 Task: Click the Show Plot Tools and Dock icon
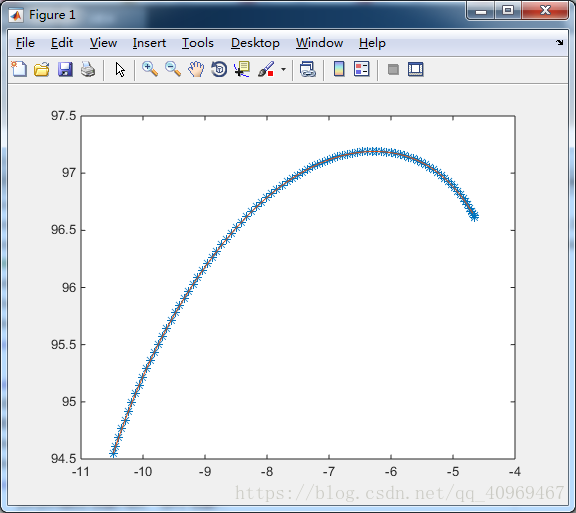[x=415, y=69]
